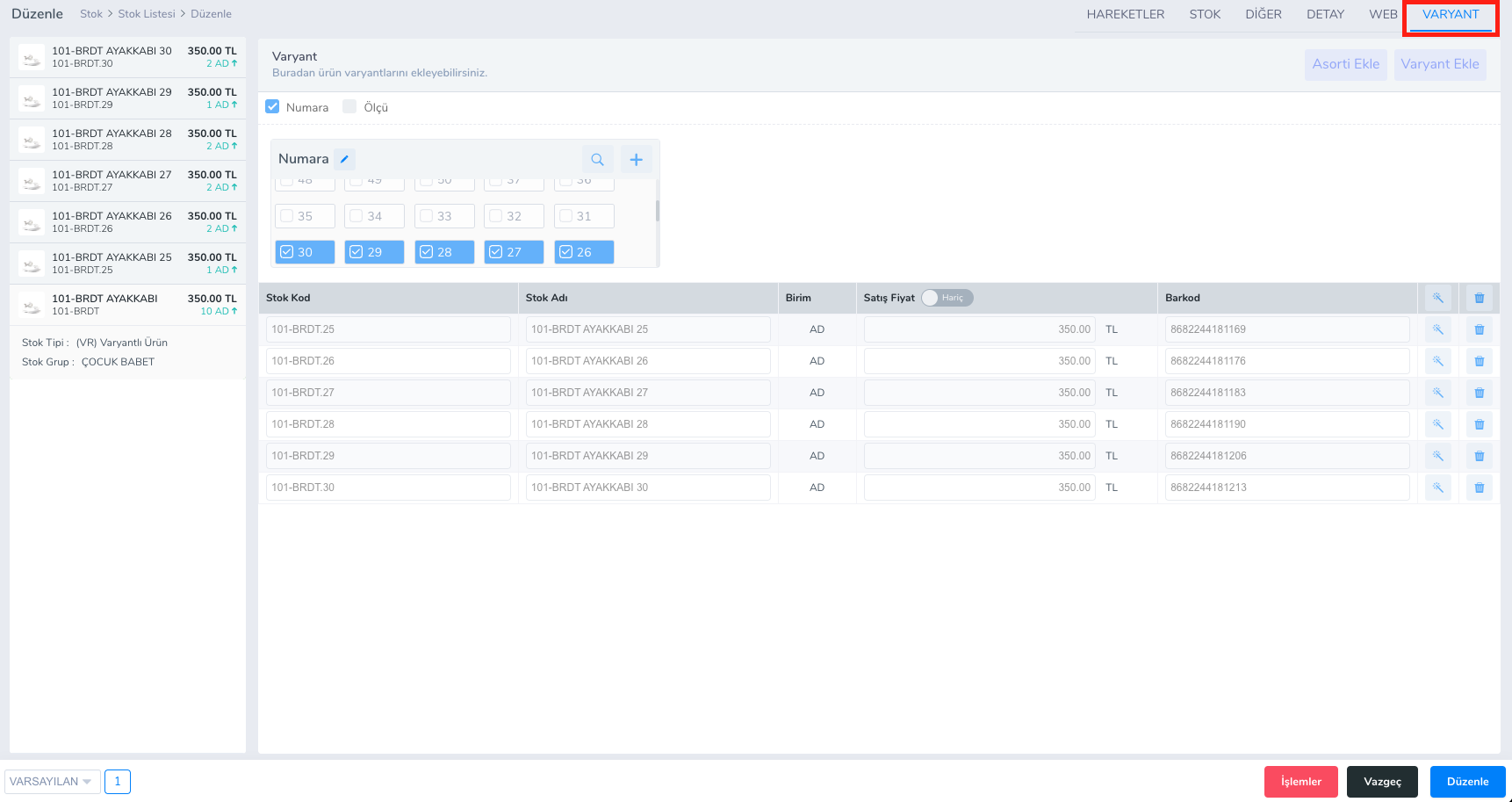
Task: Click the search icon in Numara panel
Action: 597,159
